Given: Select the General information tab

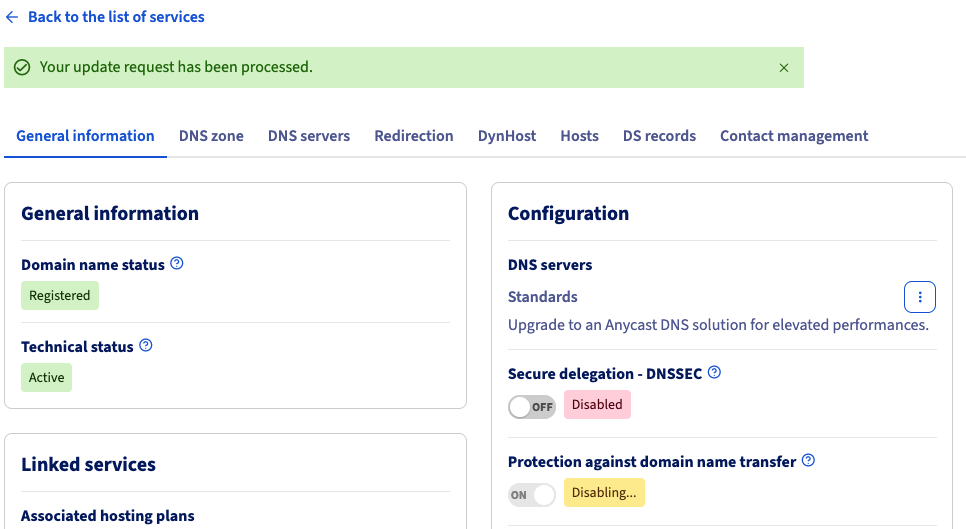Looking at the screenshot, I should (x=85, y=136).
